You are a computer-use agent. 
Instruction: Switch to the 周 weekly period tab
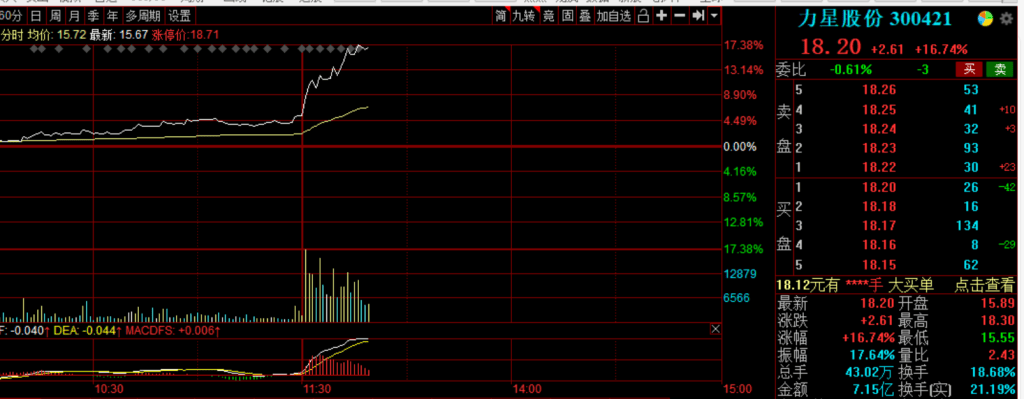pyautogui.click(x=56, y=16)
